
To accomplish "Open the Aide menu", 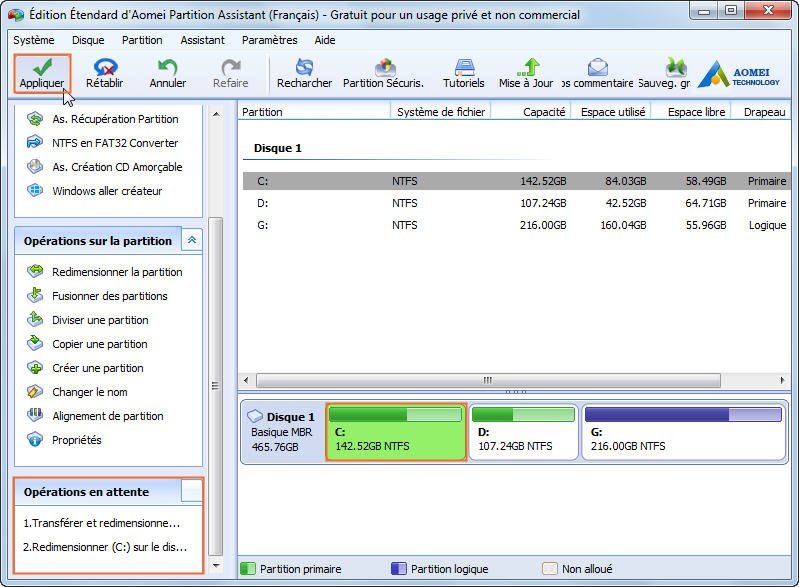I will point(325,40).
